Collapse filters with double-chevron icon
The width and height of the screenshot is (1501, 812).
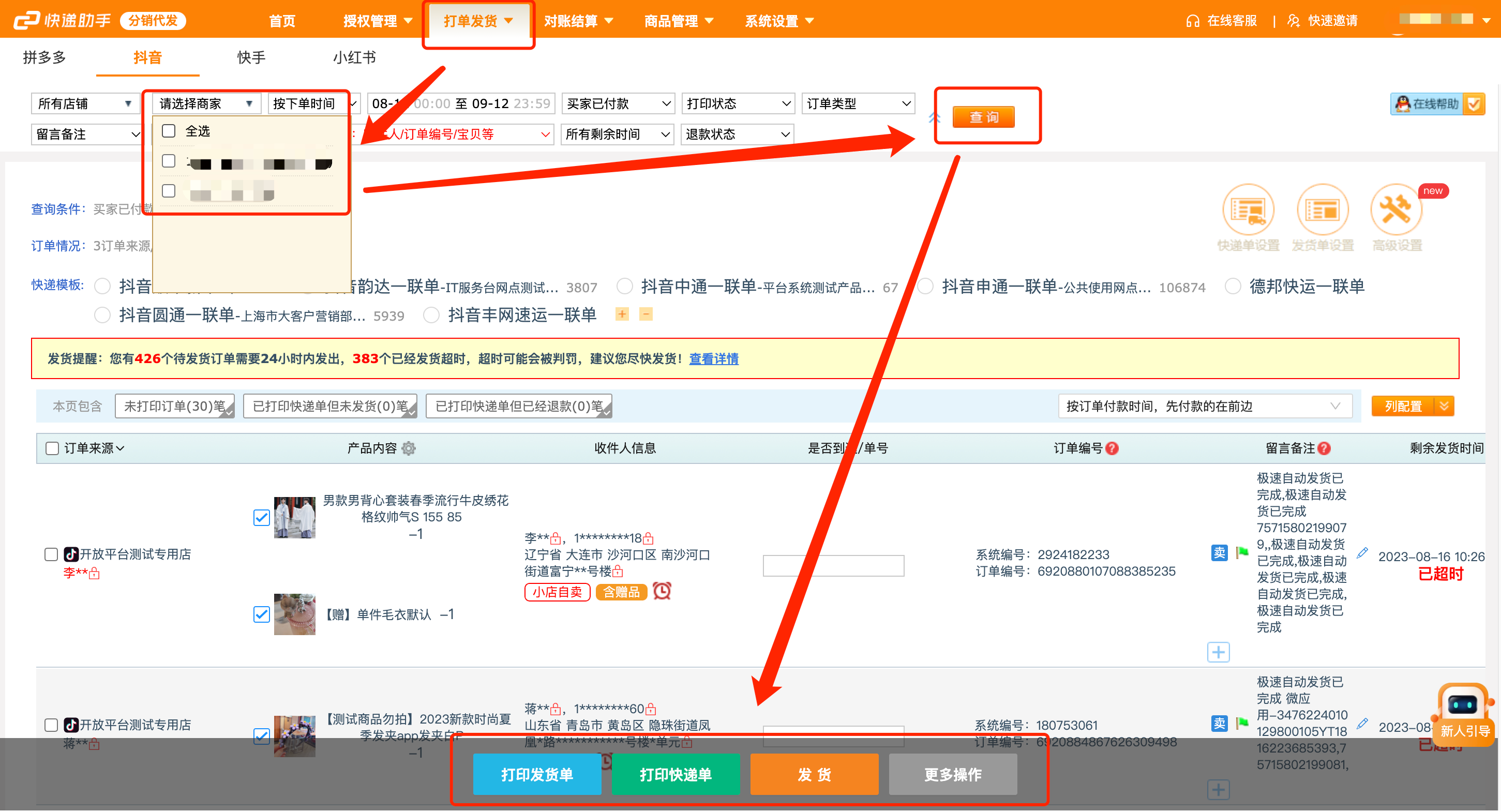(935, 117)
